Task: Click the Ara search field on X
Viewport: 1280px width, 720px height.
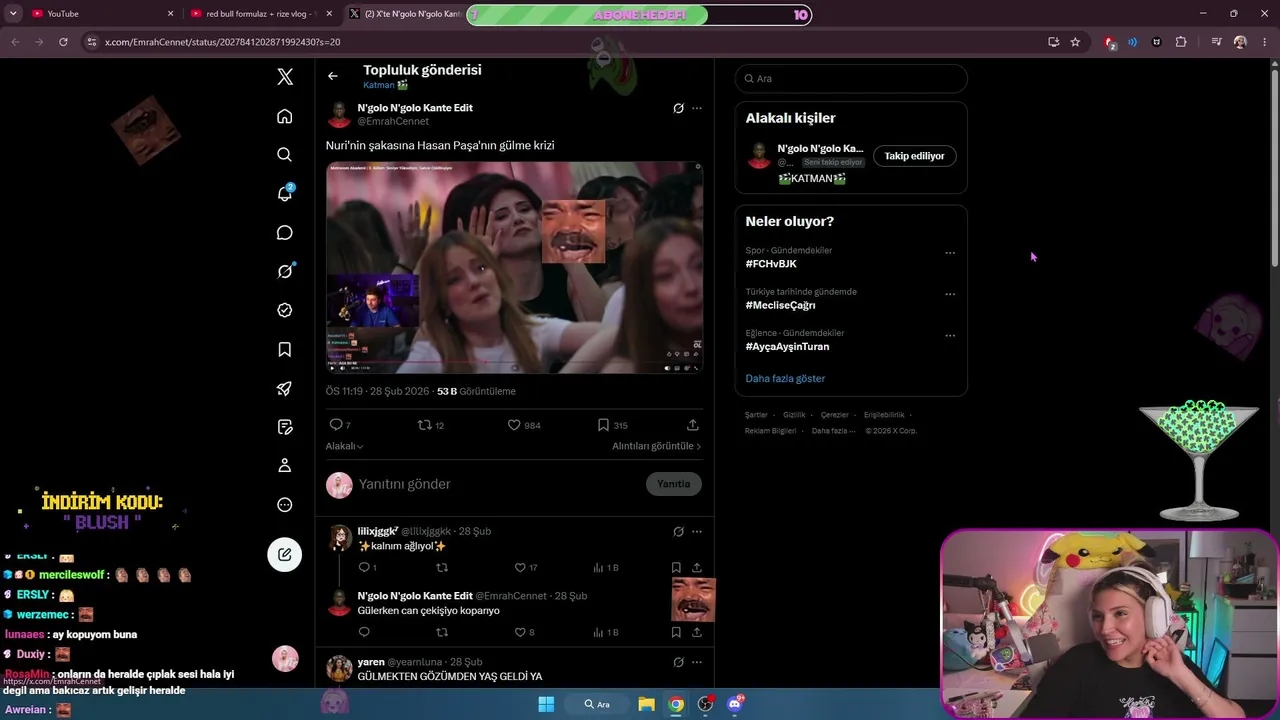Action: coord(851,79)
